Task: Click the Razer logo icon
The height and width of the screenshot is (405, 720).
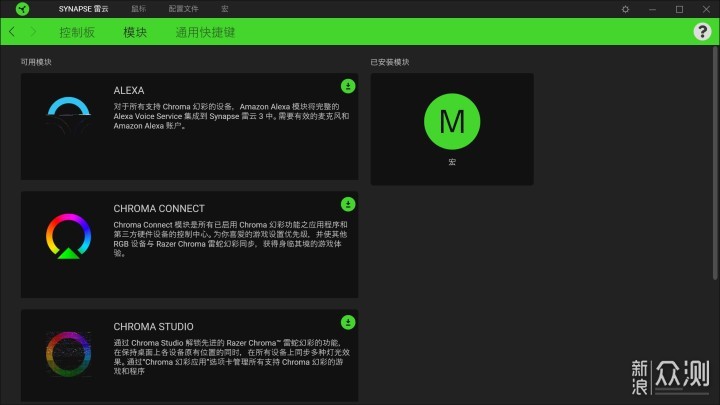Action: [22, 9]
